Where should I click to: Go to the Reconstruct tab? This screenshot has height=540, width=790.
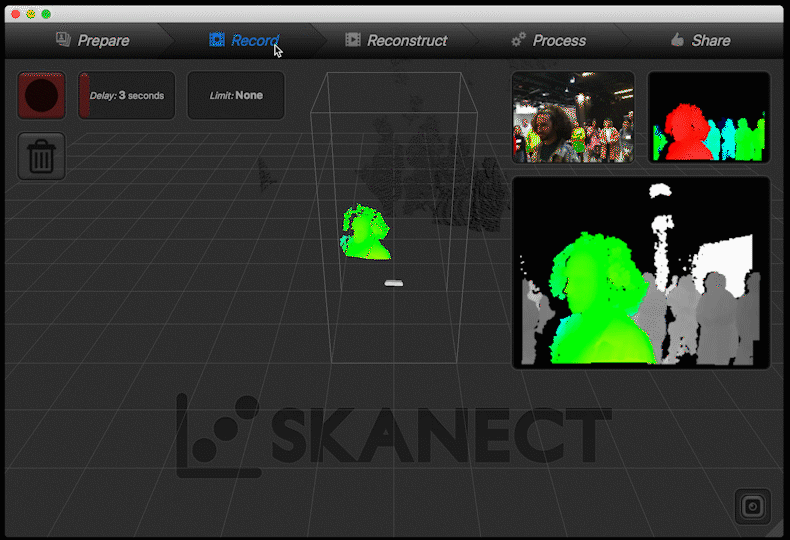tap(396, 40)
